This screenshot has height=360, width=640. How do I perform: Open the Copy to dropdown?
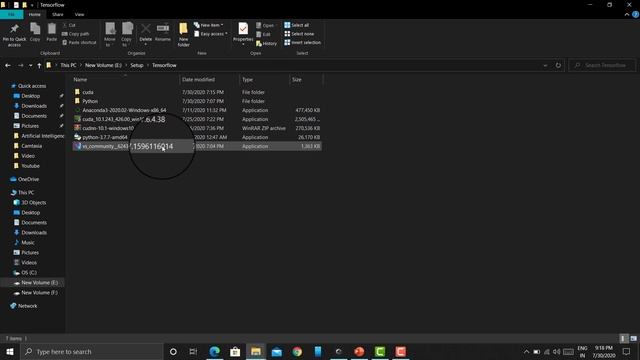point(127,35)
